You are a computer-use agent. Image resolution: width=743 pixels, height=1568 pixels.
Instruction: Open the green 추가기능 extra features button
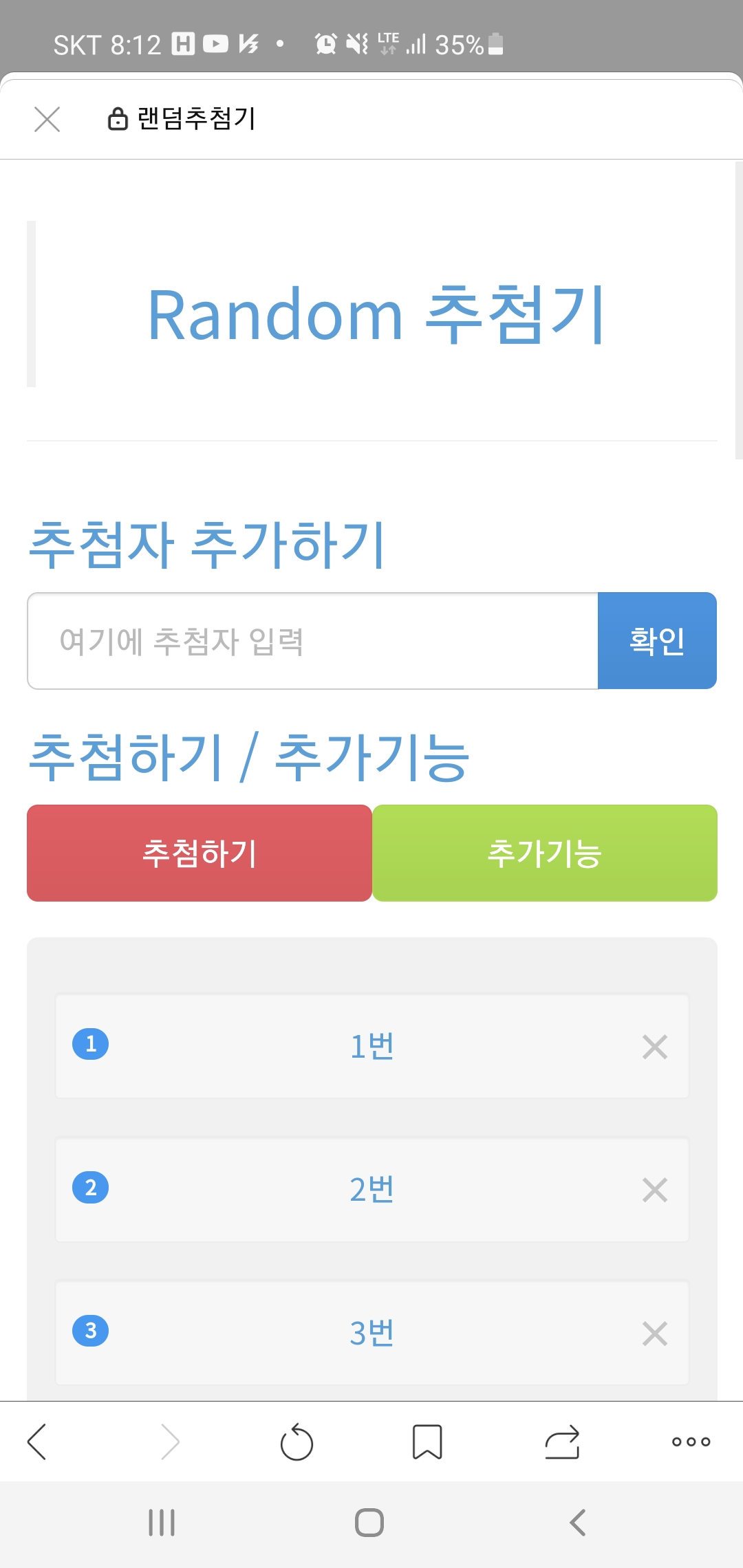click(x=545, y=853)
